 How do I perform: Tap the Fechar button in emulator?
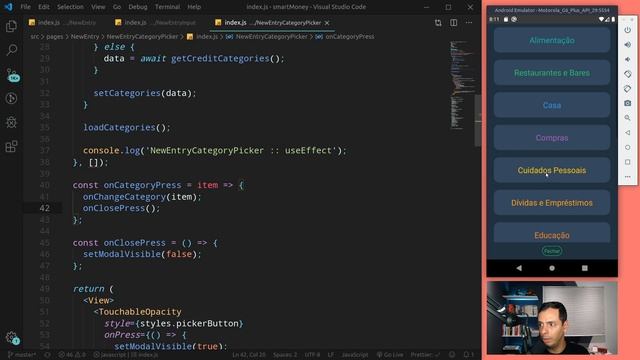pos(552,251)
